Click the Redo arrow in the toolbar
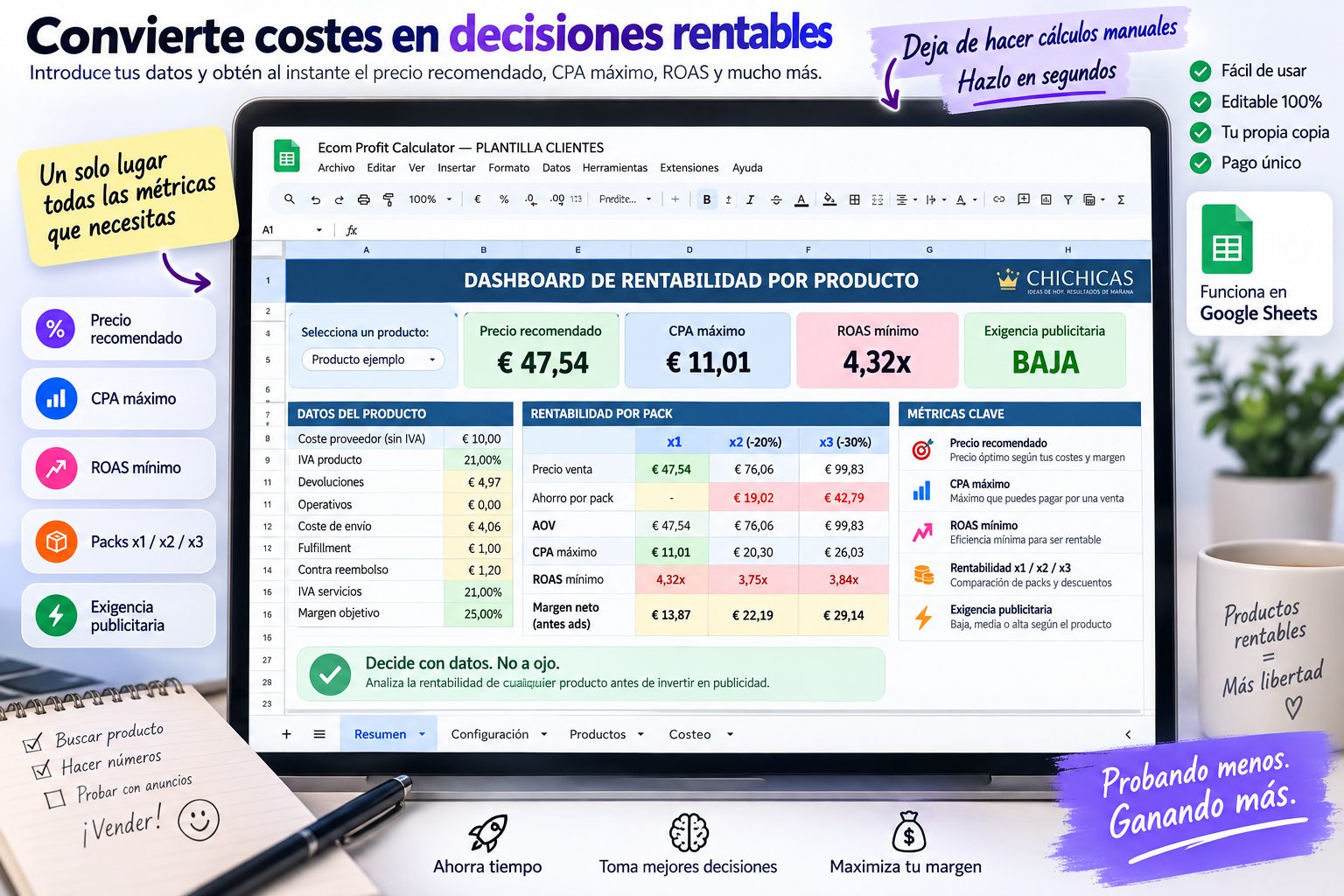The height and width of the screenshot is (896, 1344). pos(339,199)
